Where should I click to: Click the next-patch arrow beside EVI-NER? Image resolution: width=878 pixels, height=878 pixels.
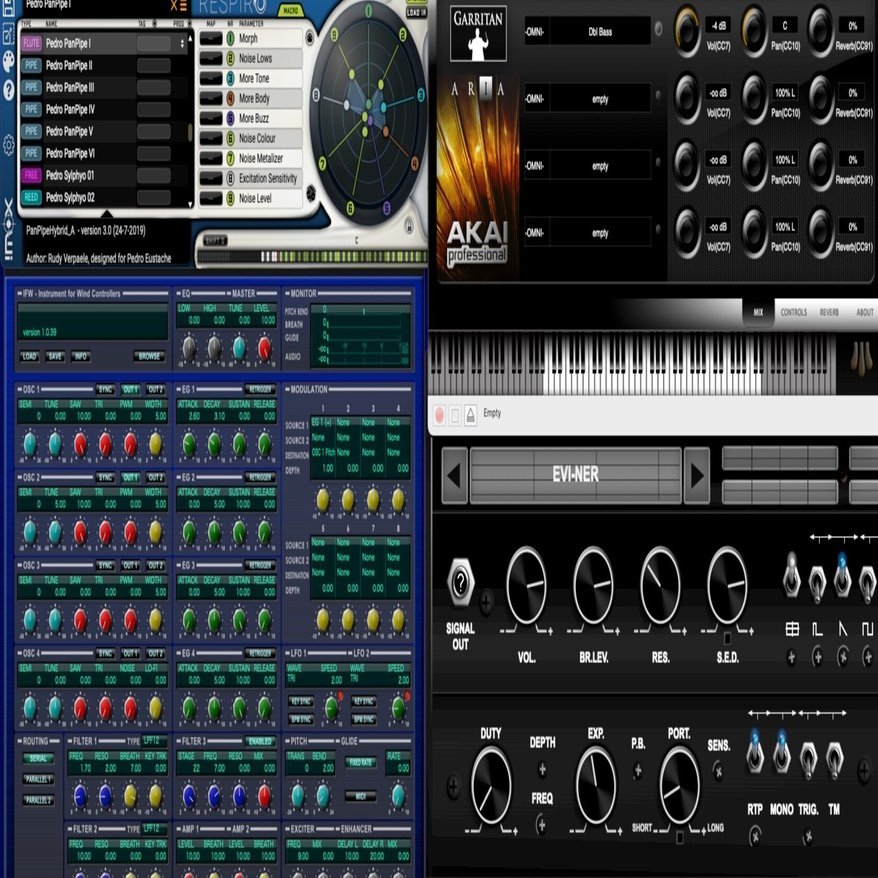click(695, 475)
